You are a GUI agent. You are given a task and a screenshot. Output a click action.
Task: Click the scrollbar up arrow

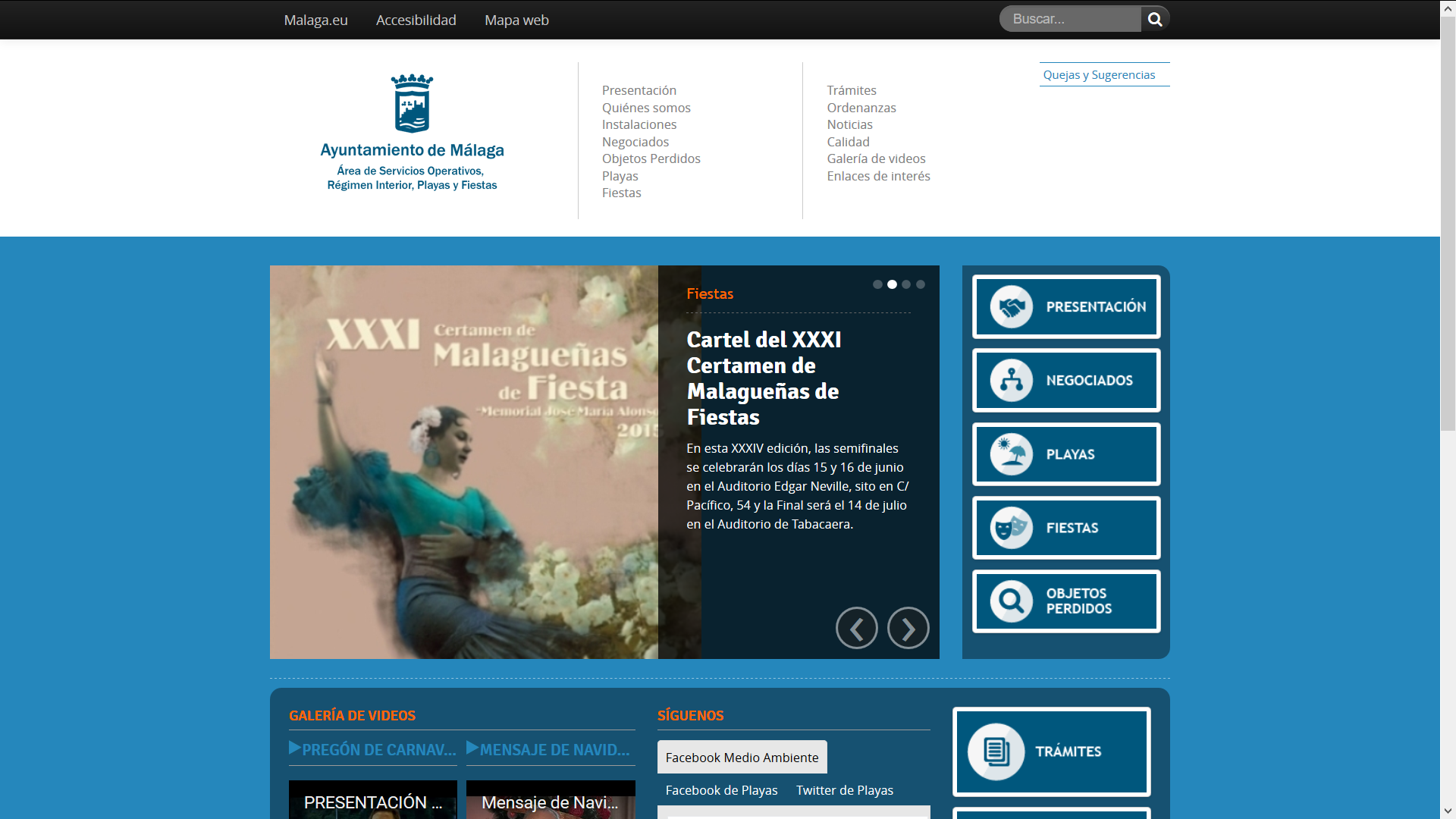1448,8
